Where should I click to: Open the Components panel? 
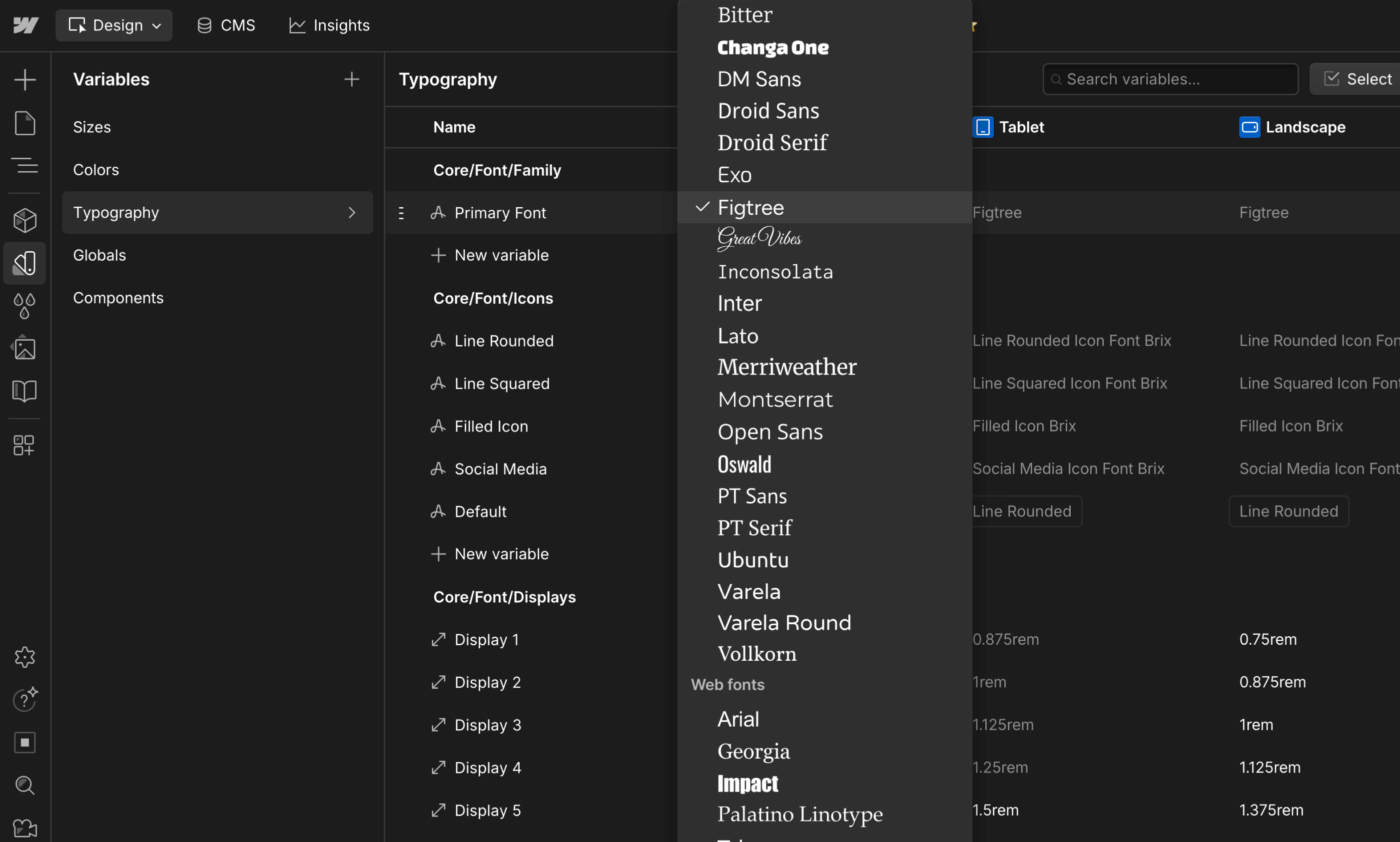tap(25, 220)
